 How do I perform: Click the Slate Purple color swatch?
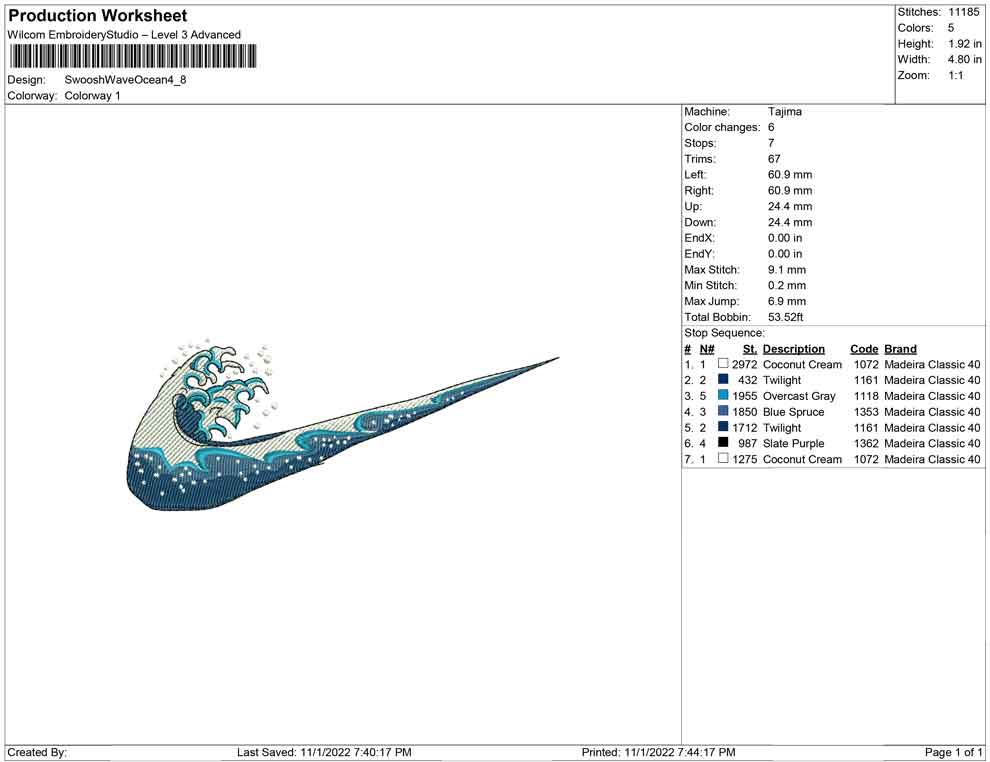723,443
